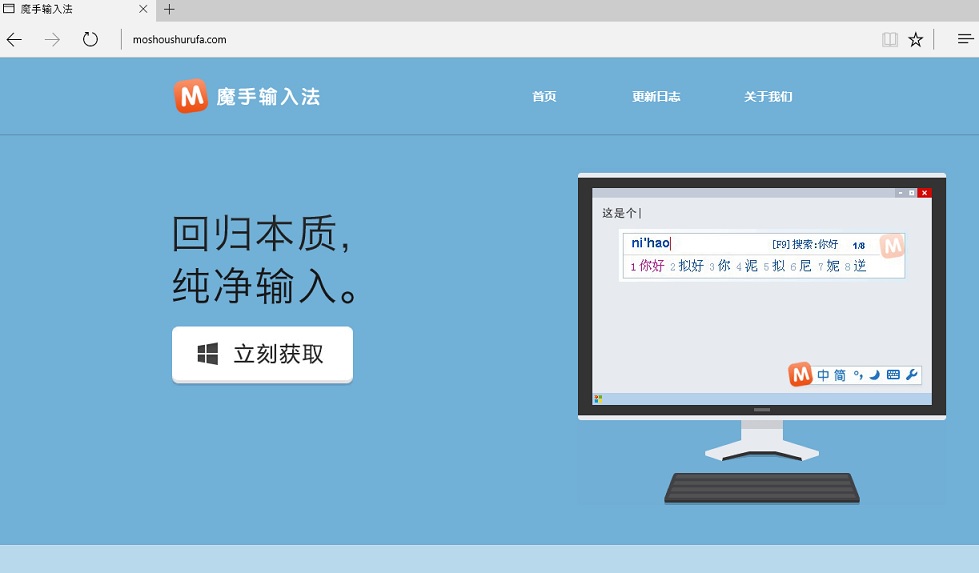Select candidate 6 尼 in the IME window
The image size is (979, 573).
pos(801,266)
